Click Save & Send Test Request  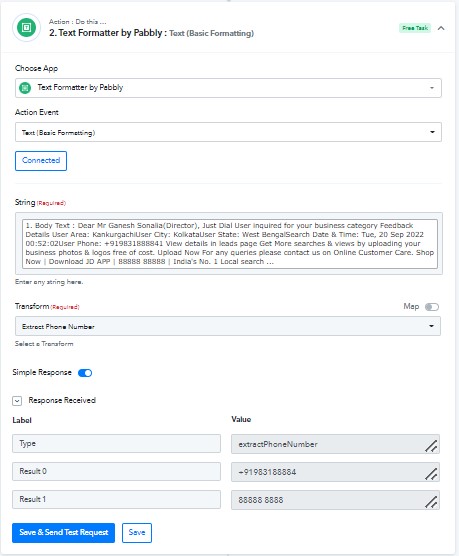[x=63, y=533]
